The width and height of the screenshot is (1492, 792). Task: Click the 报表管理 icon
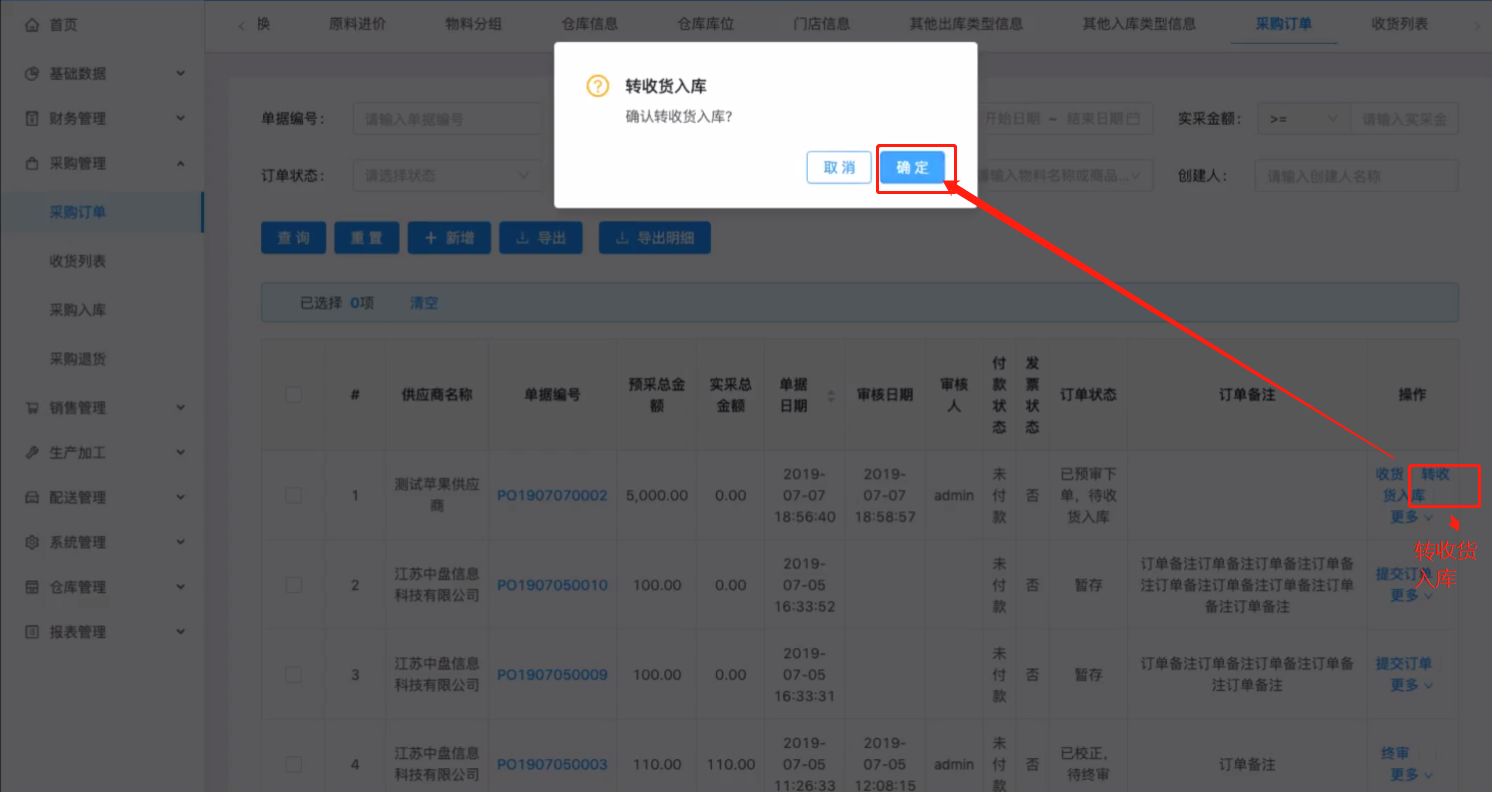(32, 632)
